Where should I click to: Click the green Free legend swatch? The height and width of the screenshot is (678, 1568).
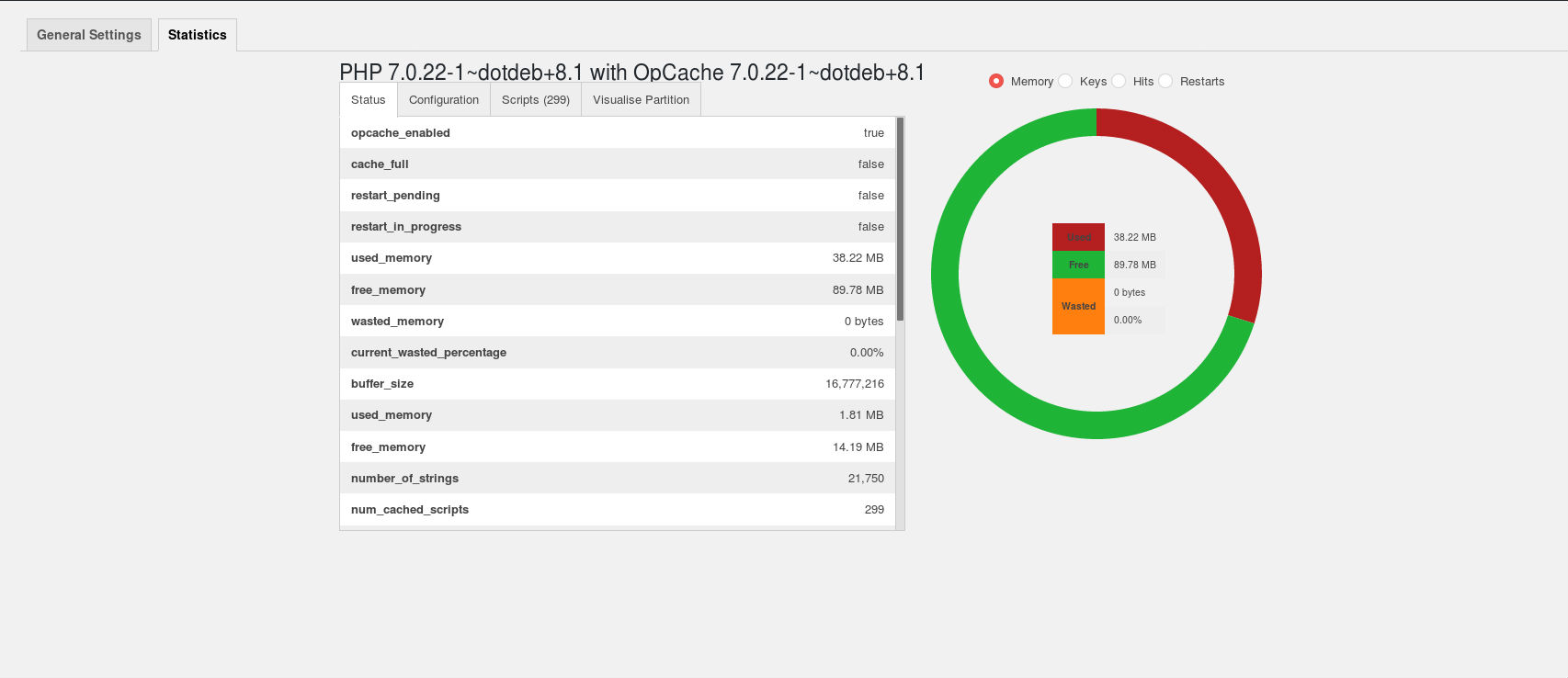tap(1078, 265)
